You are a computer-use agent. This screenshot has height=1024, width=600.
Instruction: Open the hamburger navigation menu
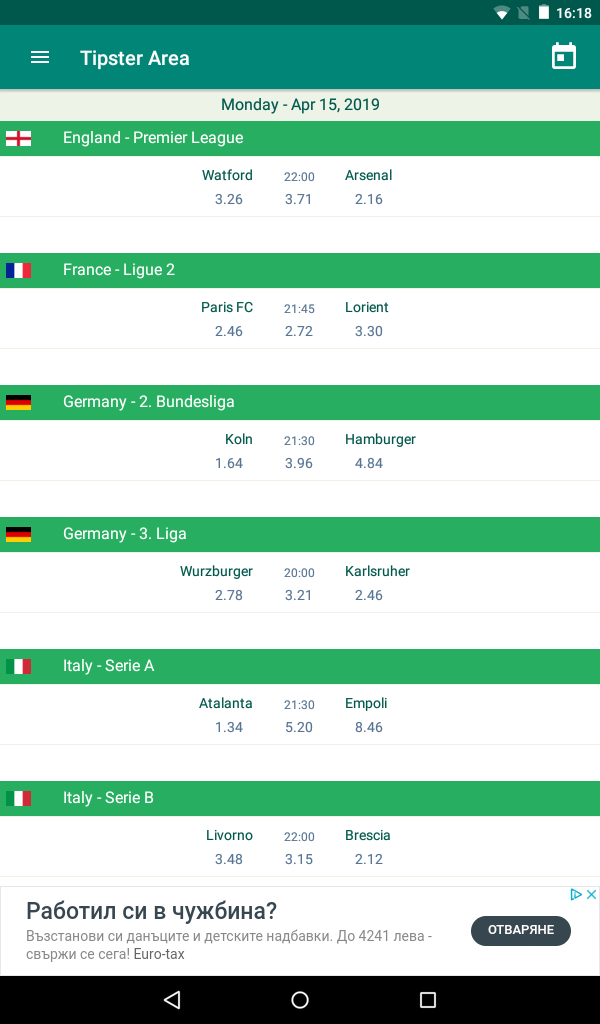(x=40, y=57)
